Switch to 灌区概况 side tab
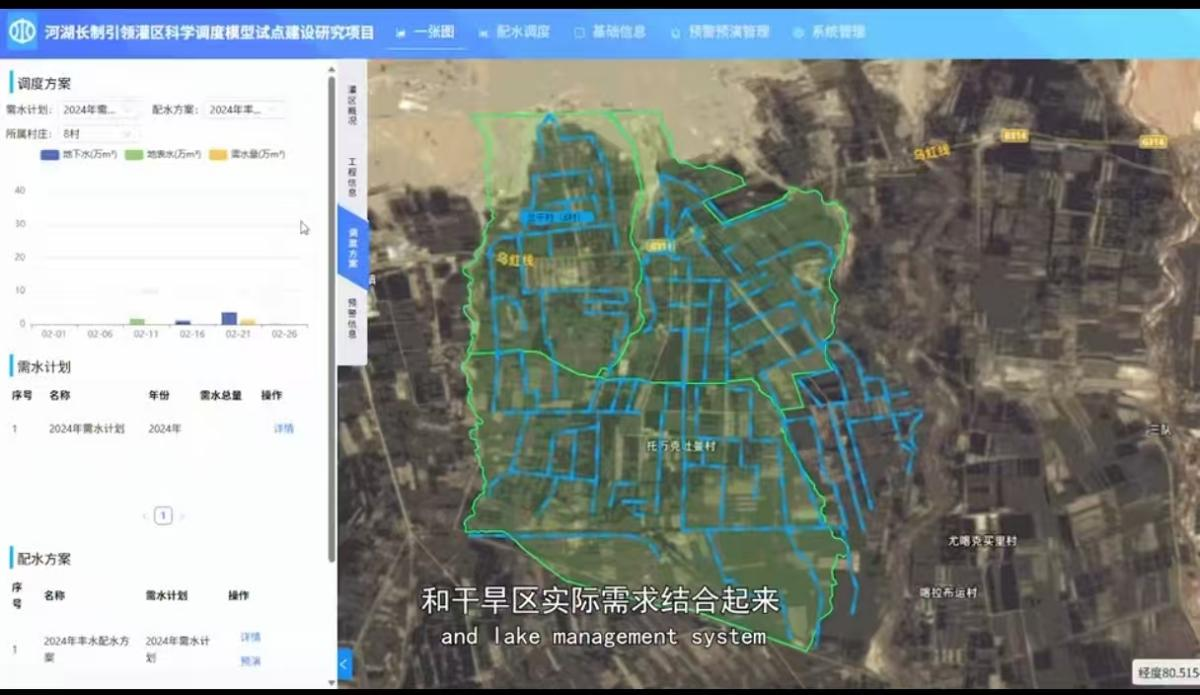This screenshot has height=695, width=1200. (x=352, y=105)
